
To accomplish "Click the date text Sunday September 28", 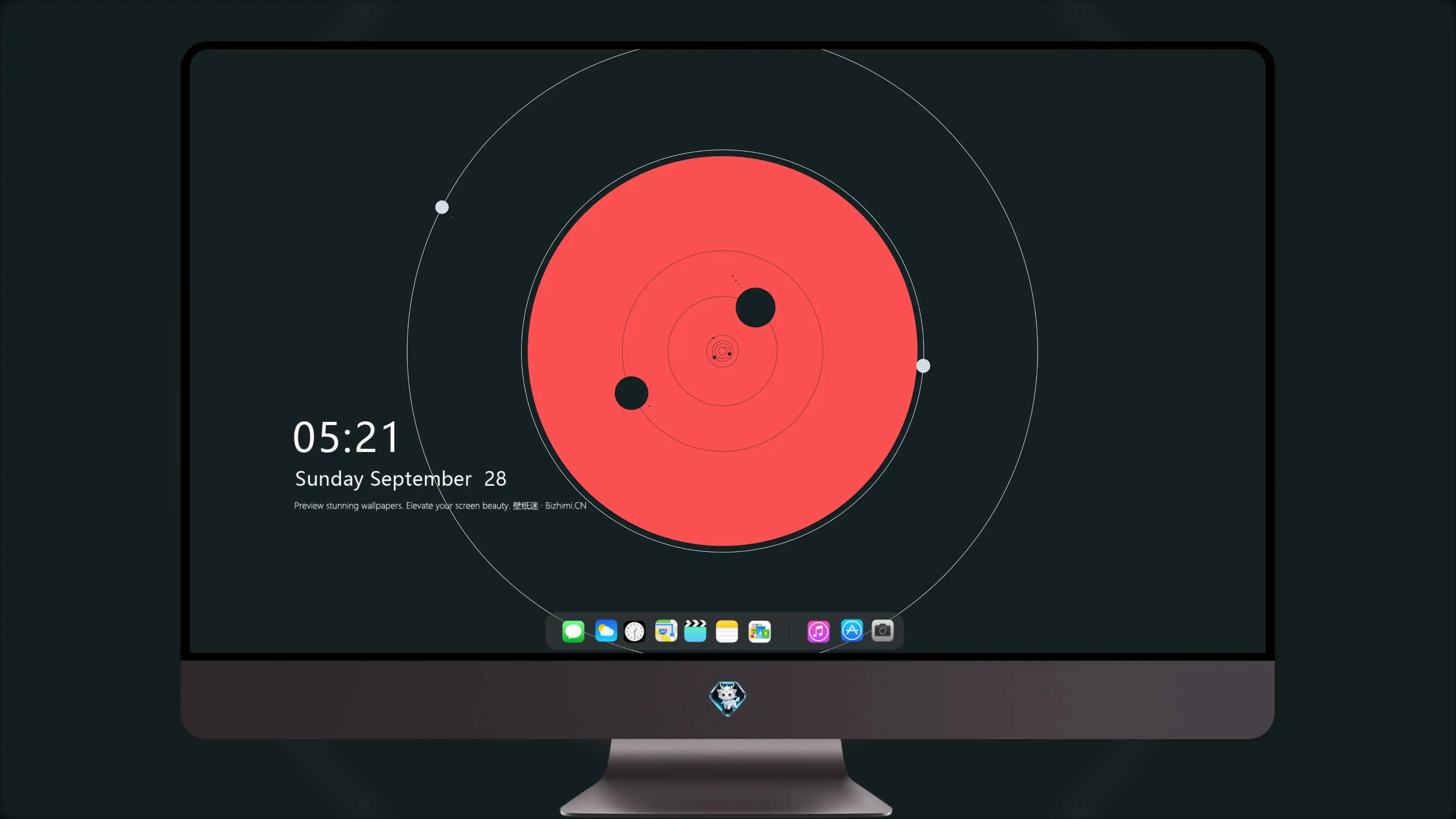I will point(400,479).
